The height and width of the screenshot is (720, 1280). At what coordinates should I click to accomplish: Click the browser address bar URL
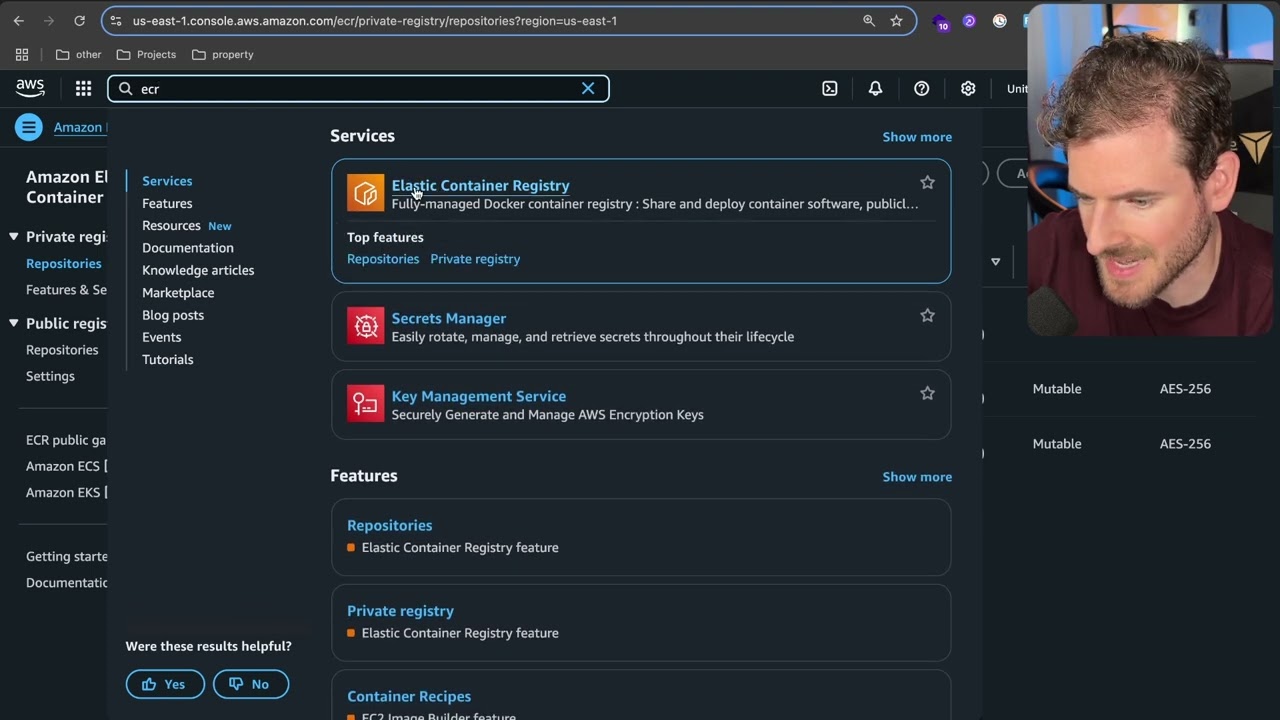(x=375, y=20)
